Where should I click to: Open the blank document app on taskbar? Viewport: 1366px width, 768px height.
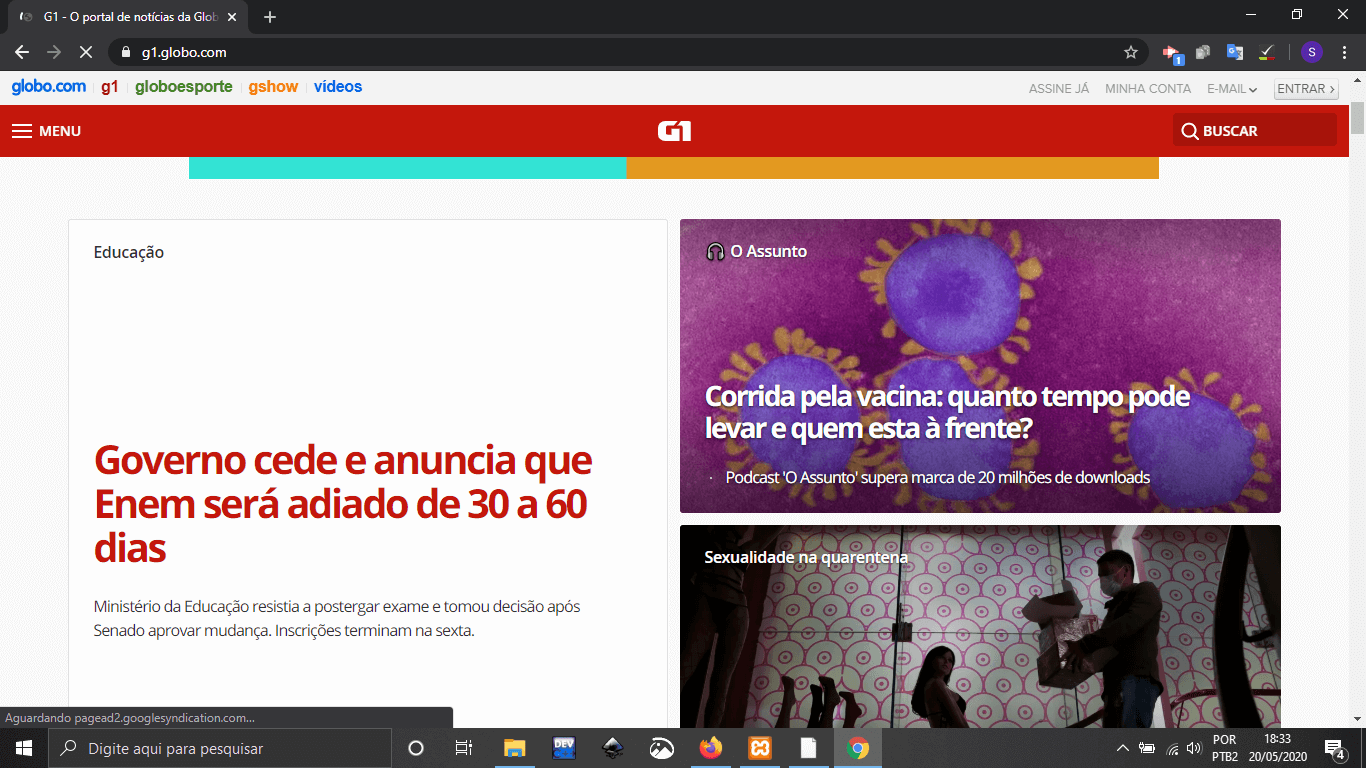808,748
